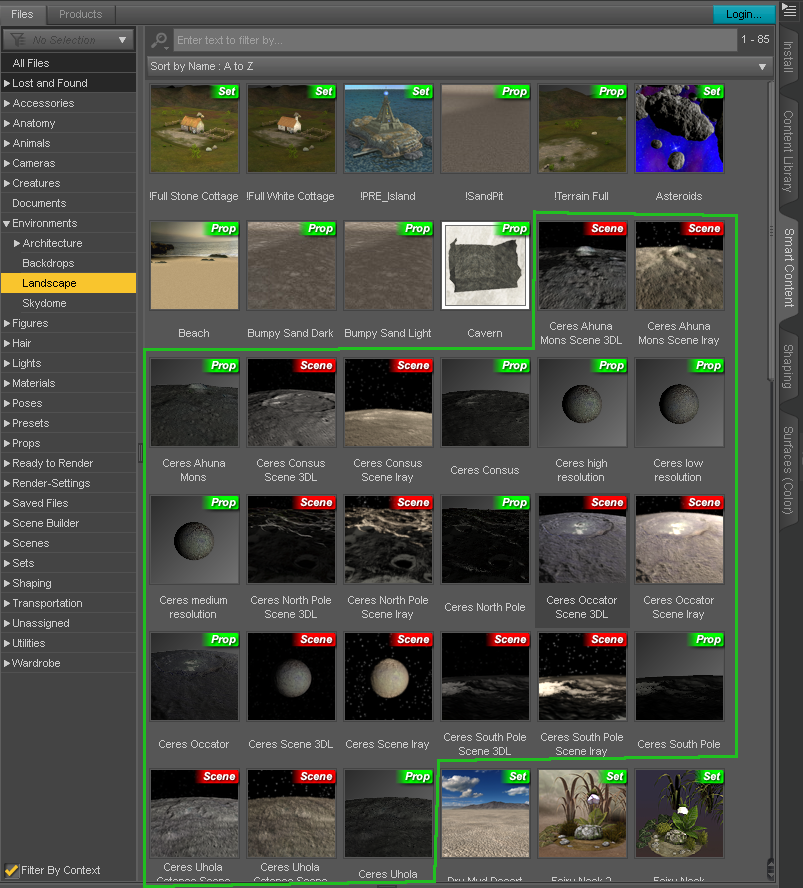Select Ceres Consus Scene 3DL thumbnail
The height and width of the screenshot is (888, 803).
pos(291,403)
